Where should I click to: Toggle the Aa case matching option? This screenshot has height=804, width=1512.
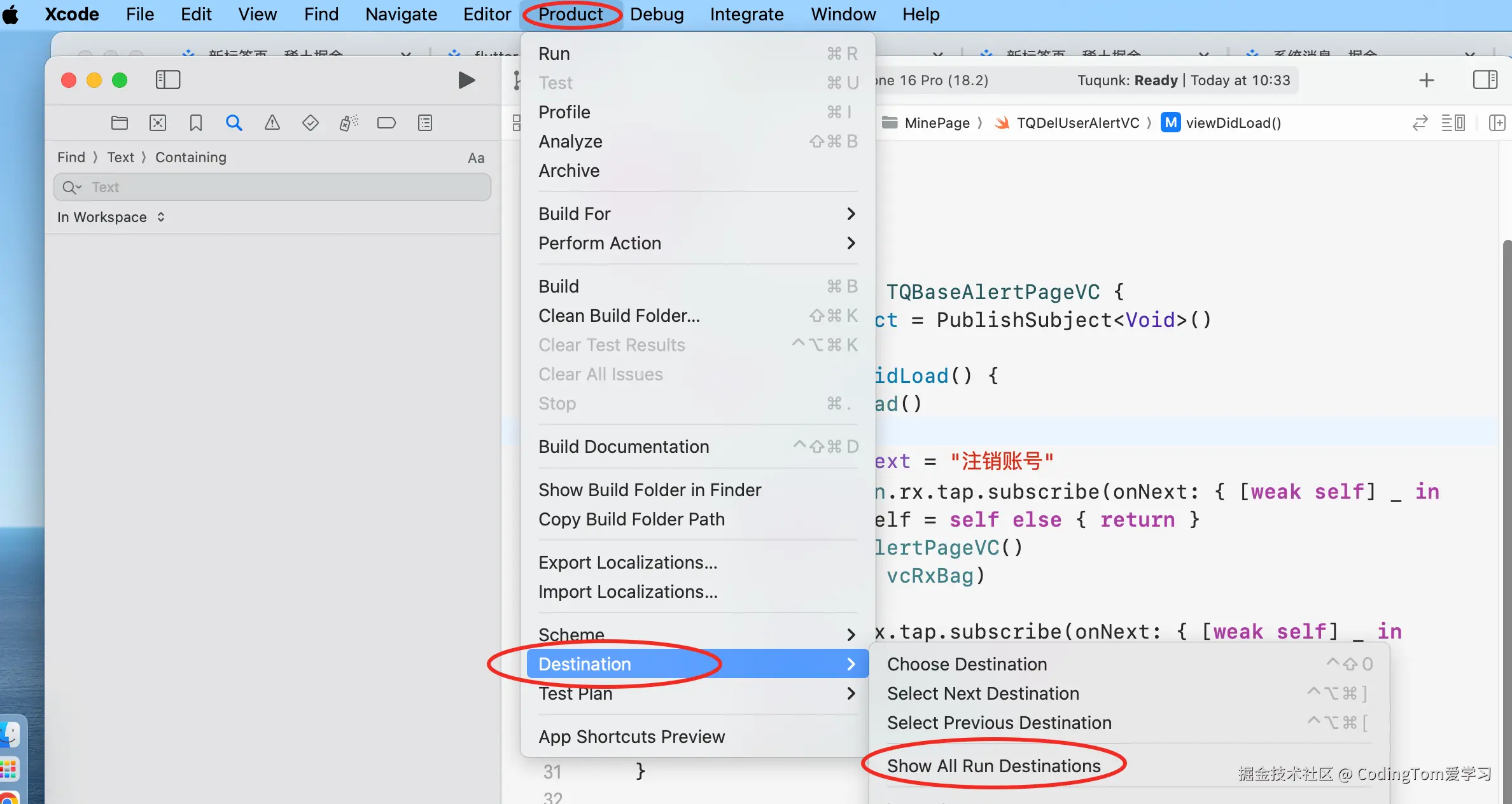476,158
